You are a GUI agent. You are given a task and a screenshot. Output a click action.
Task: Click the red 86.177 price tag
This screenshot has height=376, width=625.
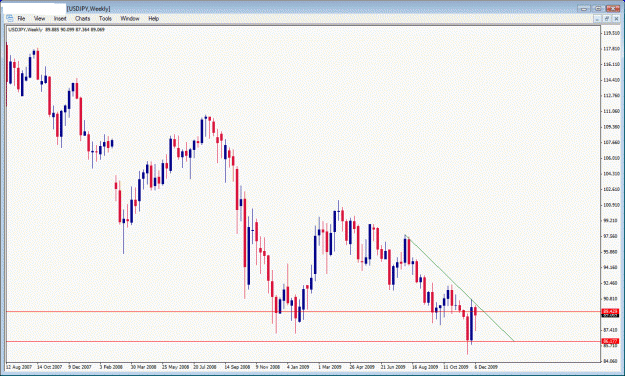(610, 341)
